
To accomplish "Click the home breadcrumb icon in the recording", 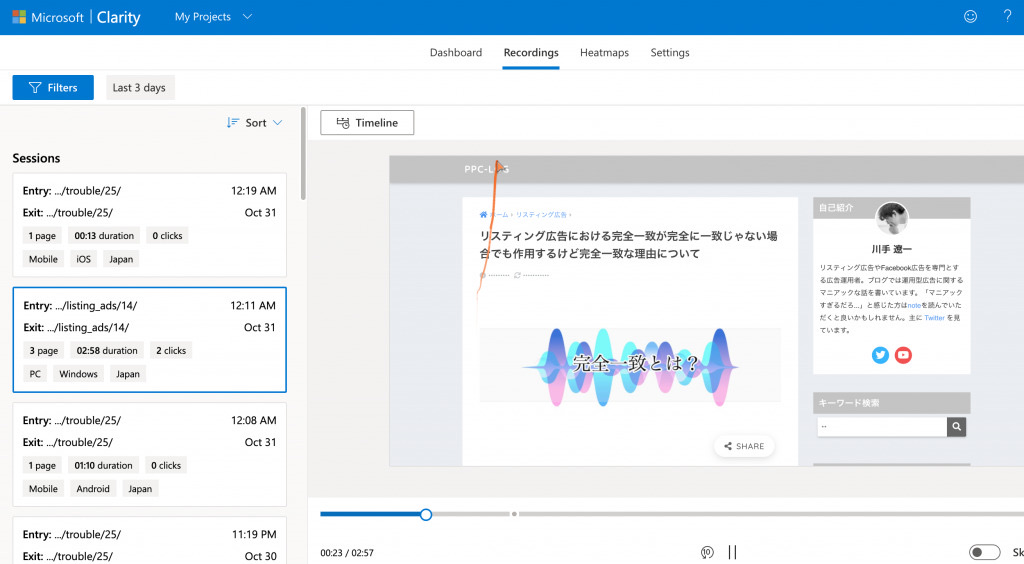I will click(483, 214).
